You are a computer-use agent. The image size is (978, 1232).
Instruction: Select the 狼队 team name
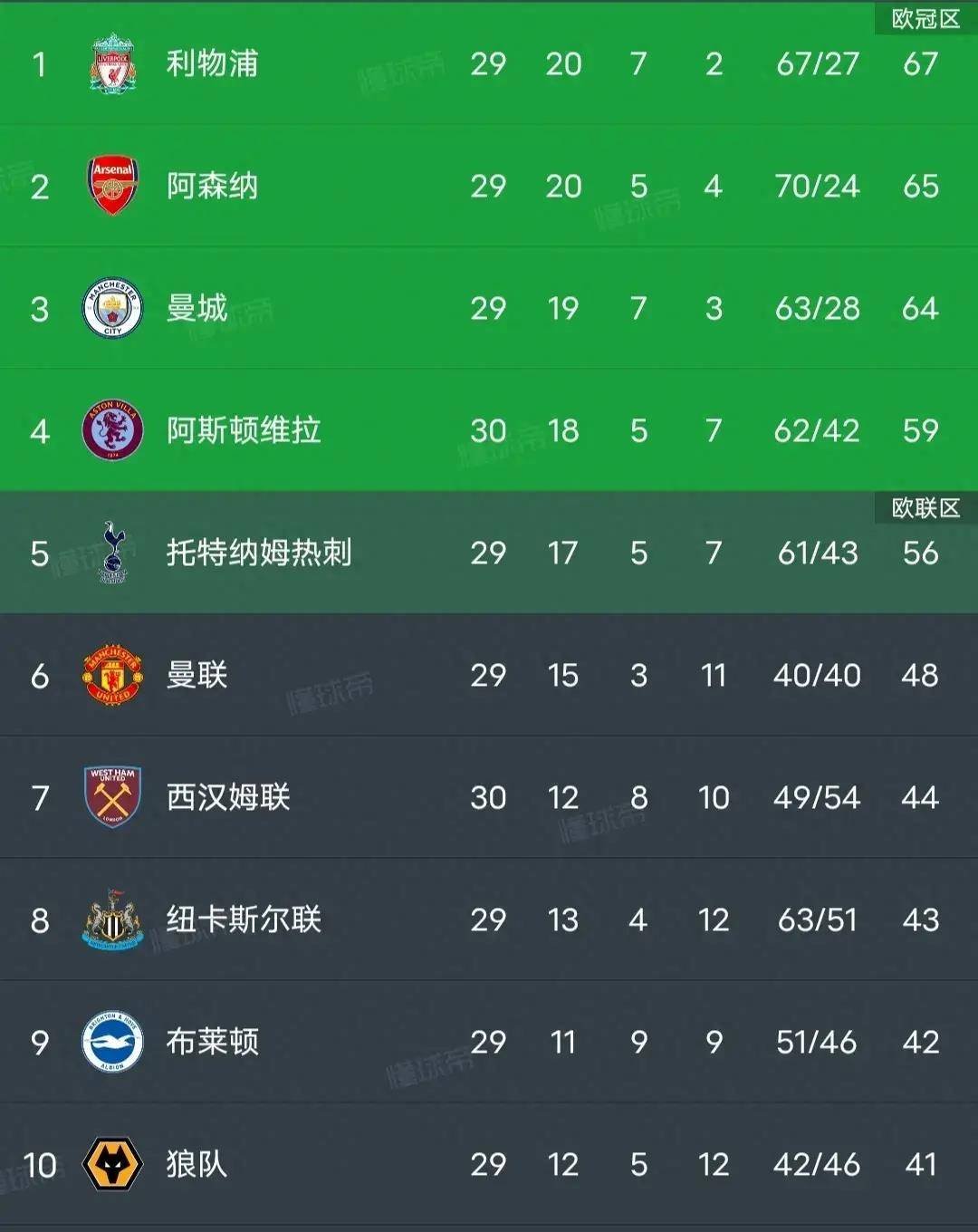(197, 1164)
